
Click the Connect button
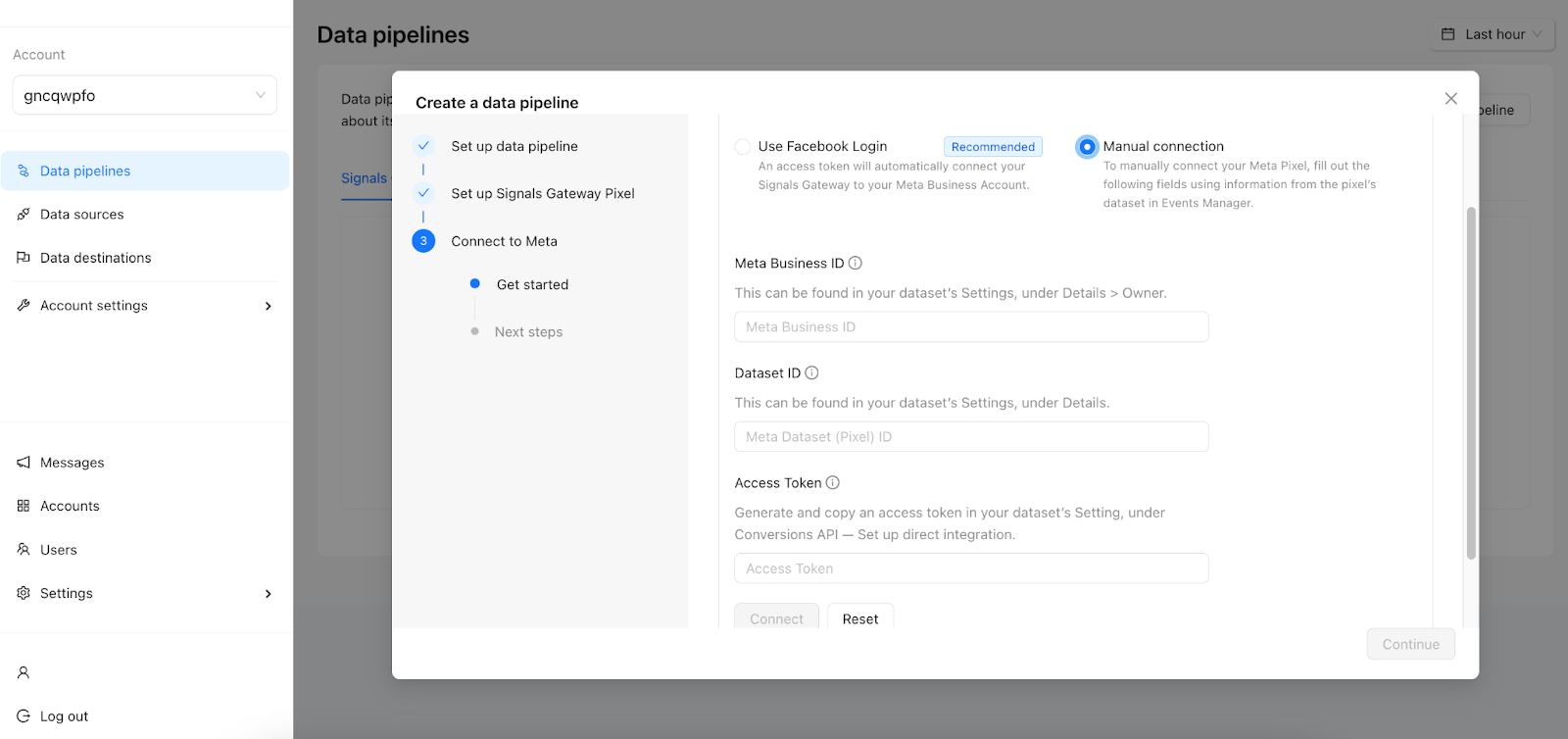(x=776, y=617)
